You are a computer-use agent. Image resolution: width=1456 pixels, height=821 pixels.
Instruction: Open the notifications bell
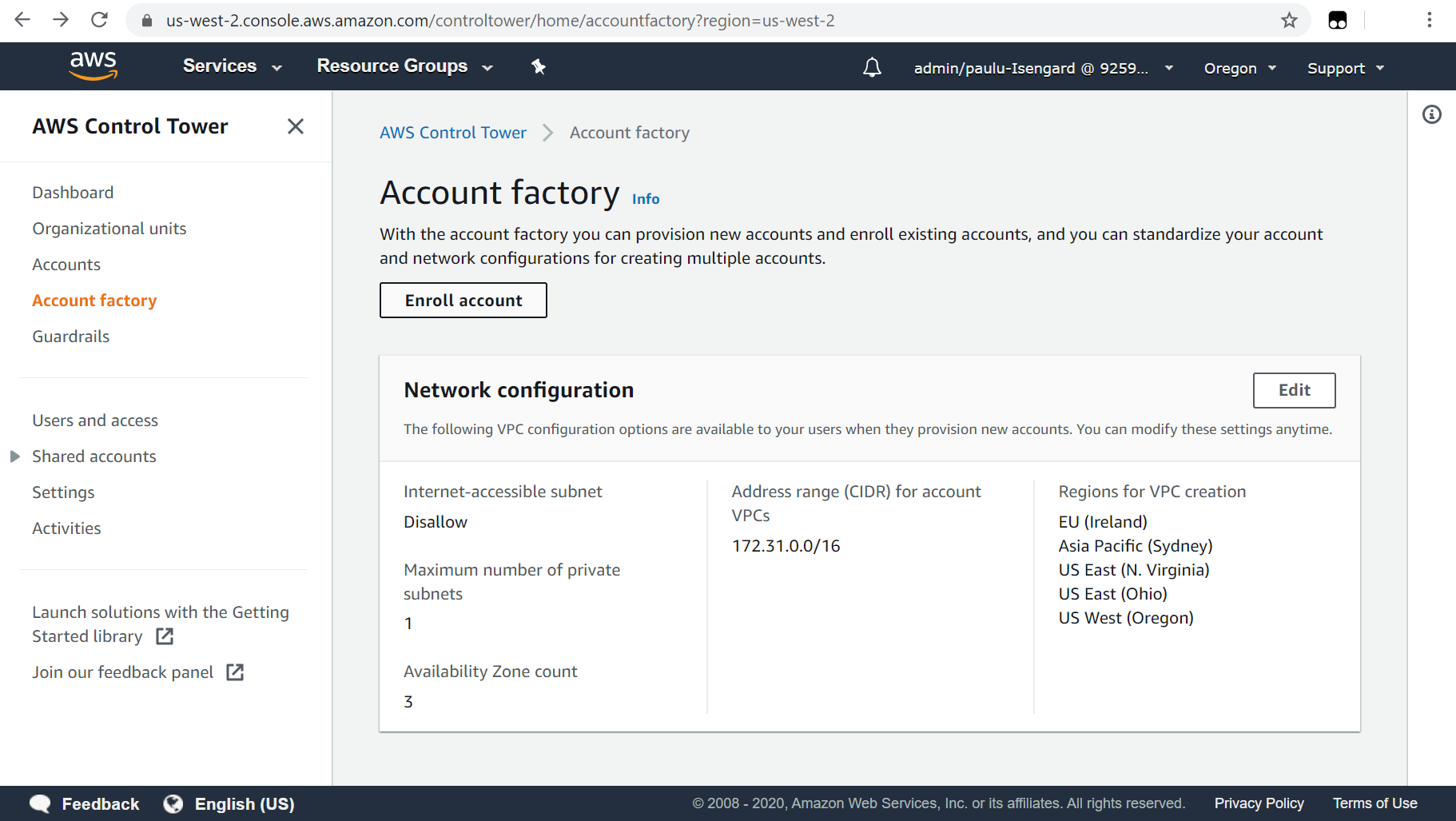coord(872,67)
